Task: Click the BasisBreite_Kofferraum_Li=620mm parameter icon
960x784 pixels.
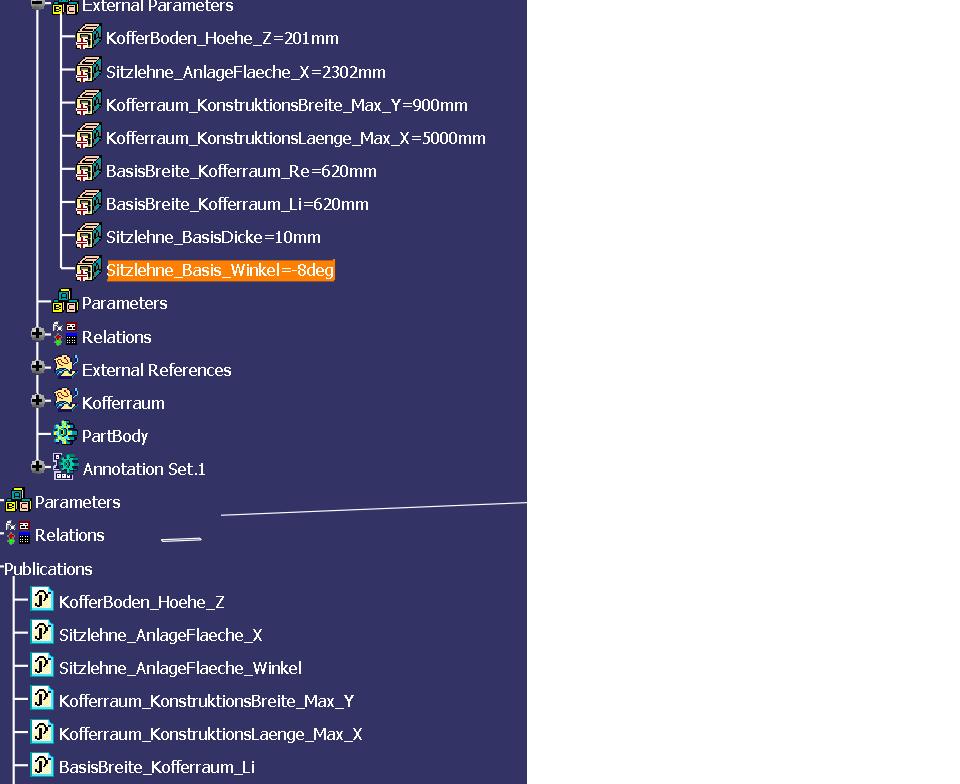Action: click(x=89, y=203)
